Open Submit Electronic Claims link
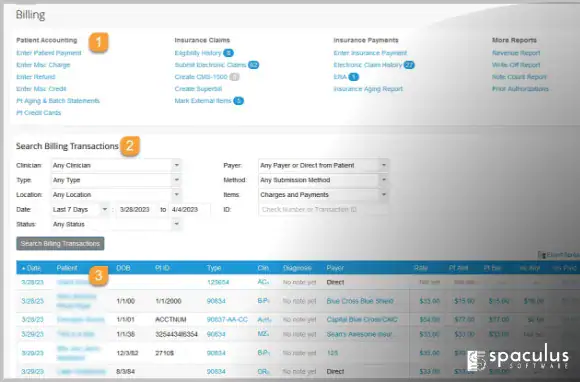The width and height of the screenshot is (580, 382). 210,65
